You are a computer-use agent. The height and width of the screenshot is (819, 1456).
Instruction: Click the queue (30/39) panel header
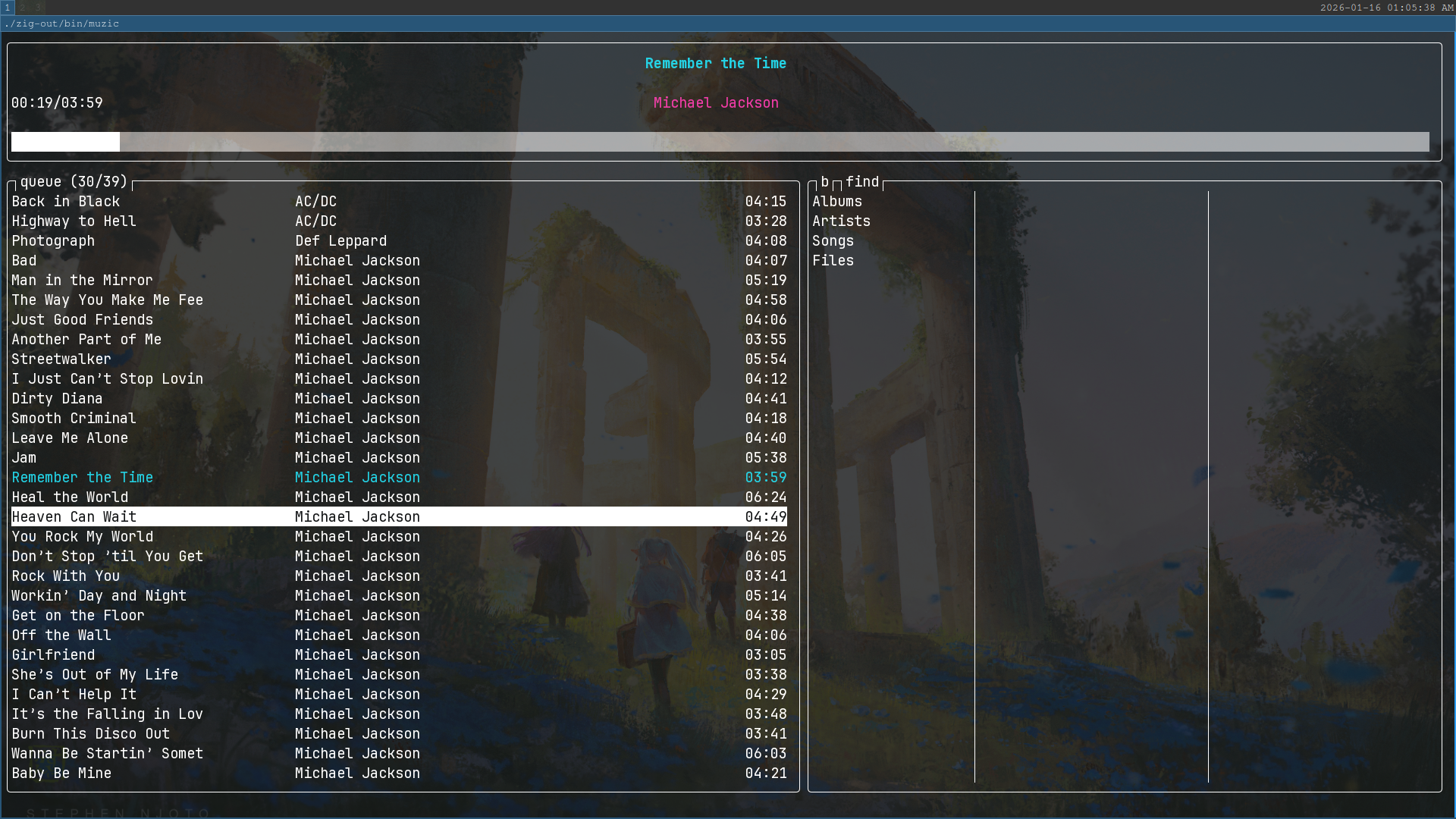(x=74, y=182)
